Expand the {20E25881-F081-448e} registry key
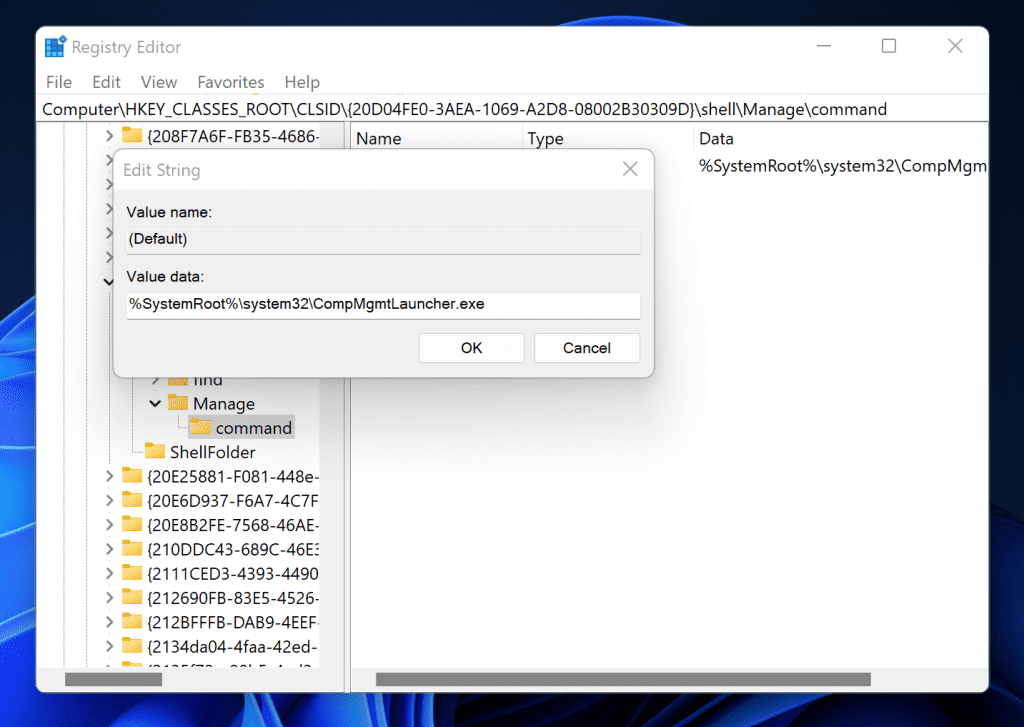The image size is (1024, 727). point(112,476)
